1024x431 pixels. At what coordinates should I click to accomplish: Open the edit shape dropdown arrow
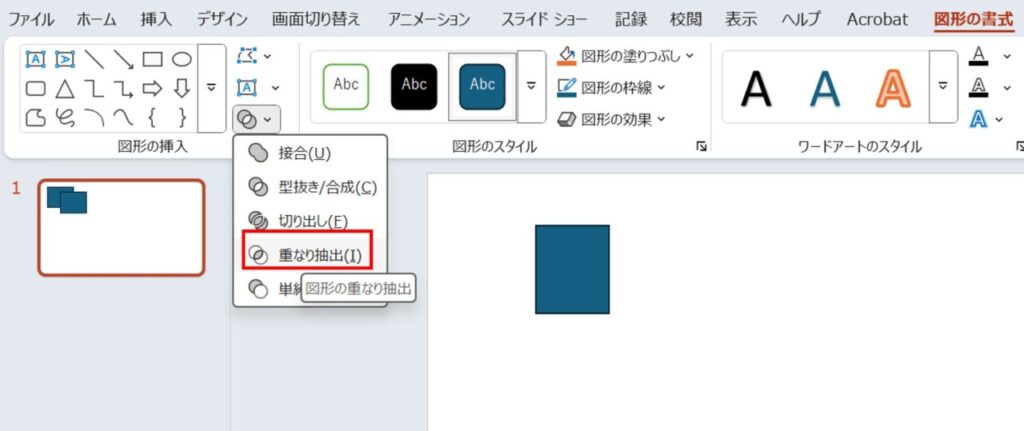coord(267,56)
